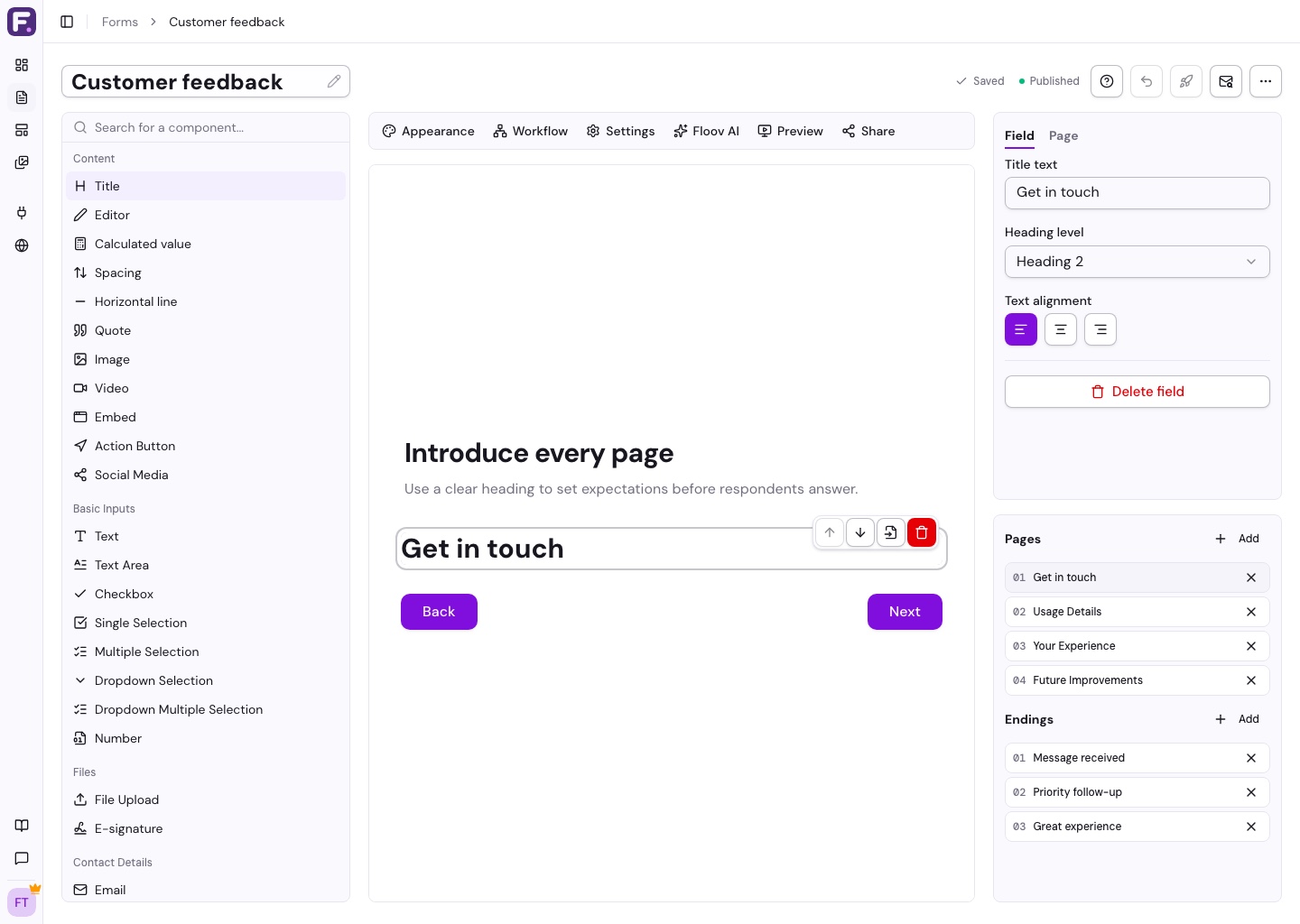Open the three-dot more options menu
The width and height of the screenshot is (1300, 924).
pyautogui.click(x=1266, y=81)
